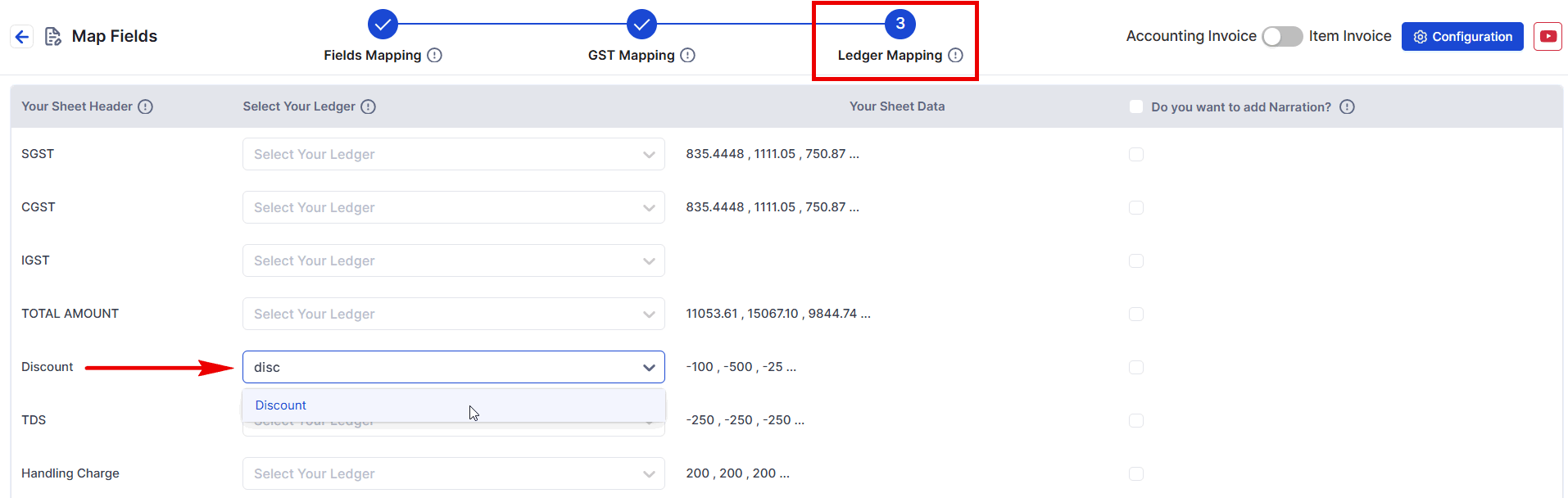The image size is (1568, 498).
Task: Open the CGST ledger dropdown
Action: tap(453, 207)
